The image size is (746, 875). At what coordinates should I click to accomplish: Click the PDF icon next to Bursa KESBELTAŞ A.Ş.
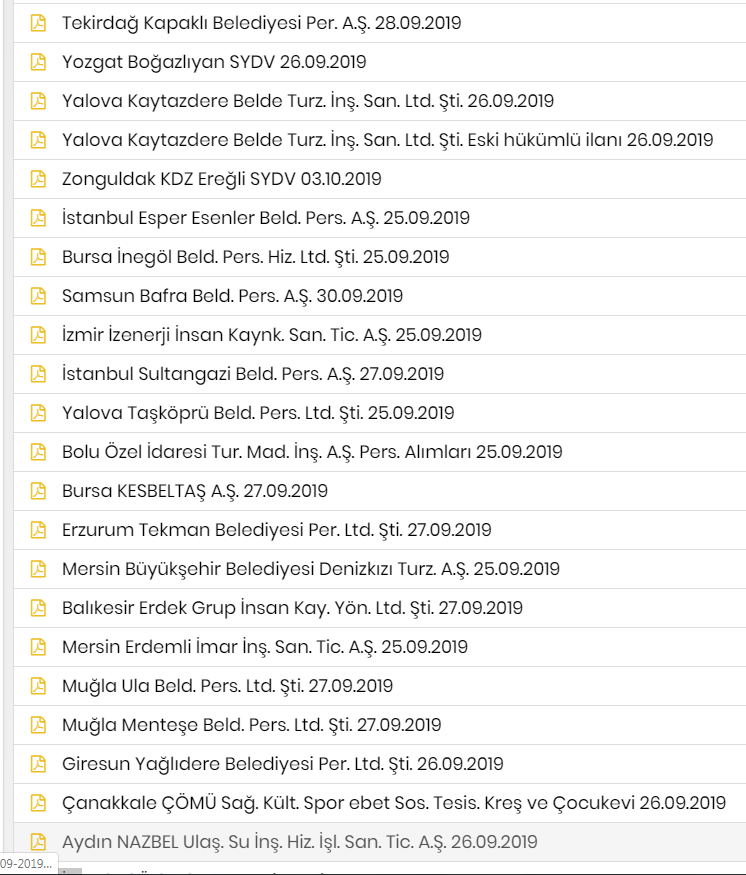(x=38, y=491)
